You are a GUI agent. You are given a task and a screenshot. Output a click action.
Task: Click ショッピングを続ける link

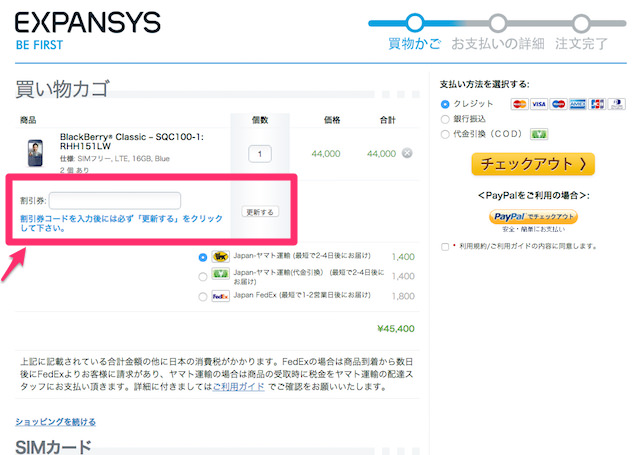point(56,422)
